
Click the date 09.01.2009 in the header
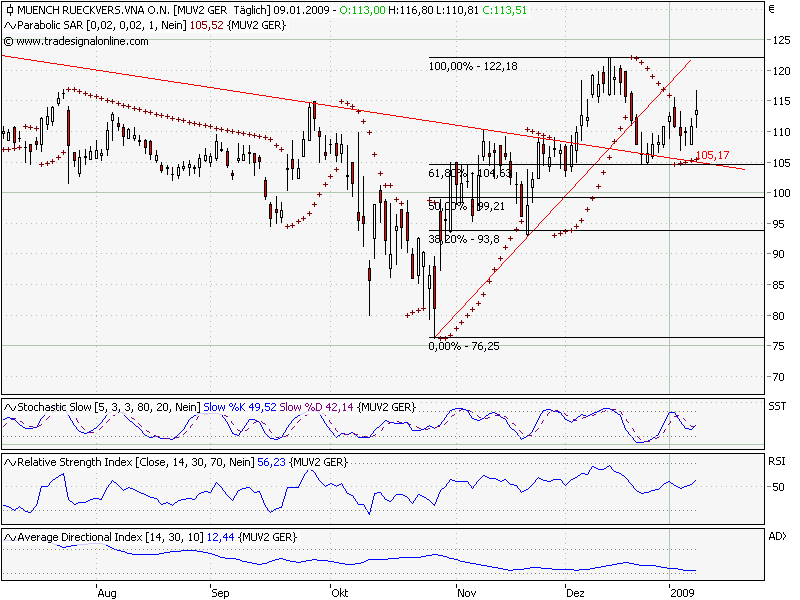tap(302, 10)
